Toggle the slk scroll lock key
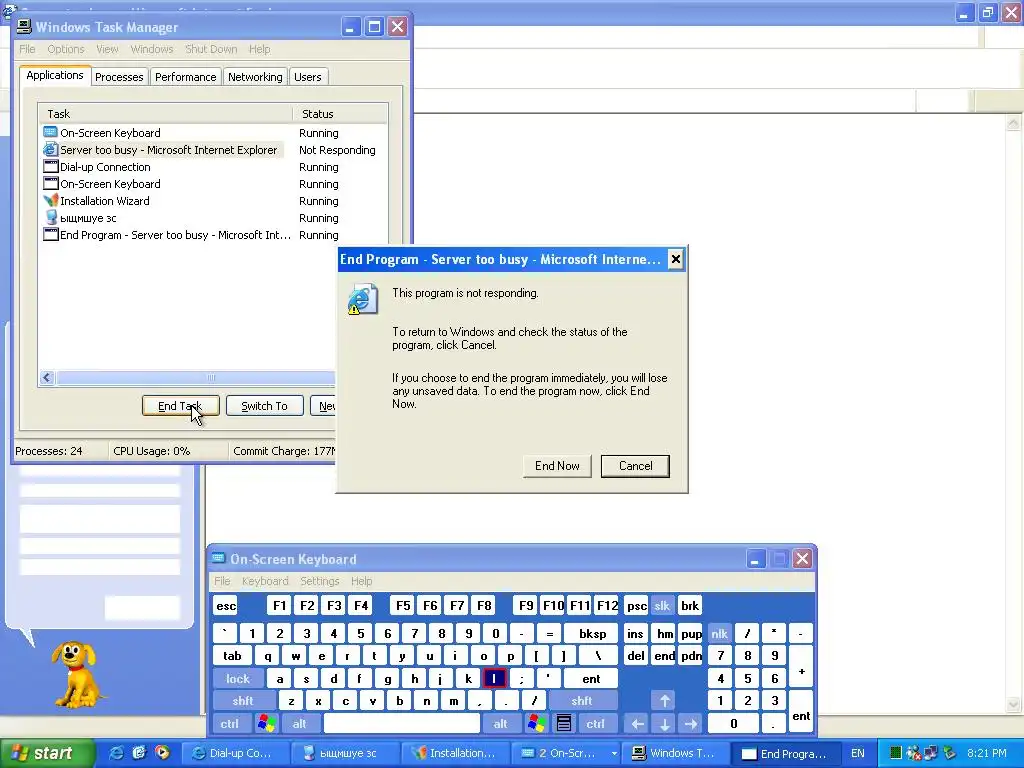The height and width of the screenshot is (768, 1024). [662, 605]
